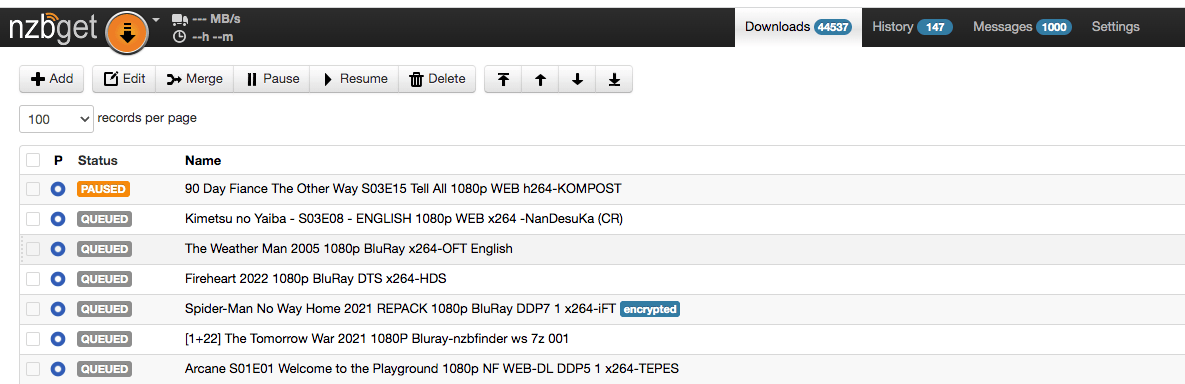
Task: Click the Resume button
Action: tap(354, 79)
